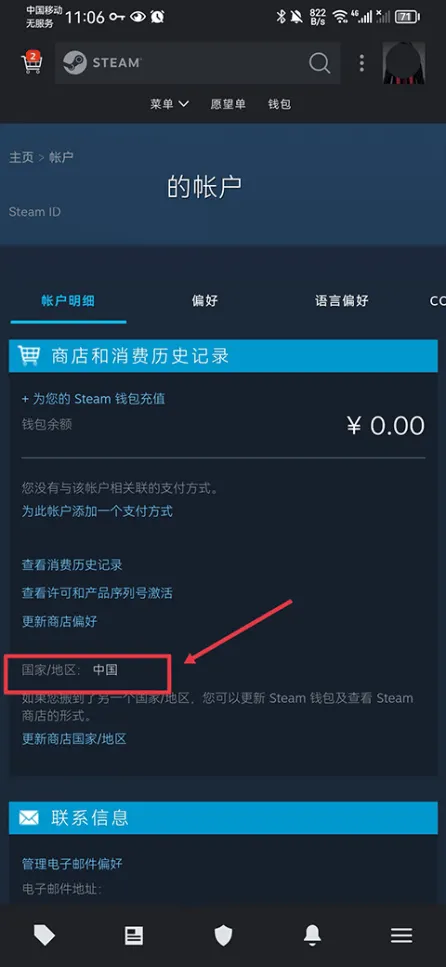The width and height of the screenshot is (446, 967).
Task: Tap the Steam search input field
Action: (197, 63)
